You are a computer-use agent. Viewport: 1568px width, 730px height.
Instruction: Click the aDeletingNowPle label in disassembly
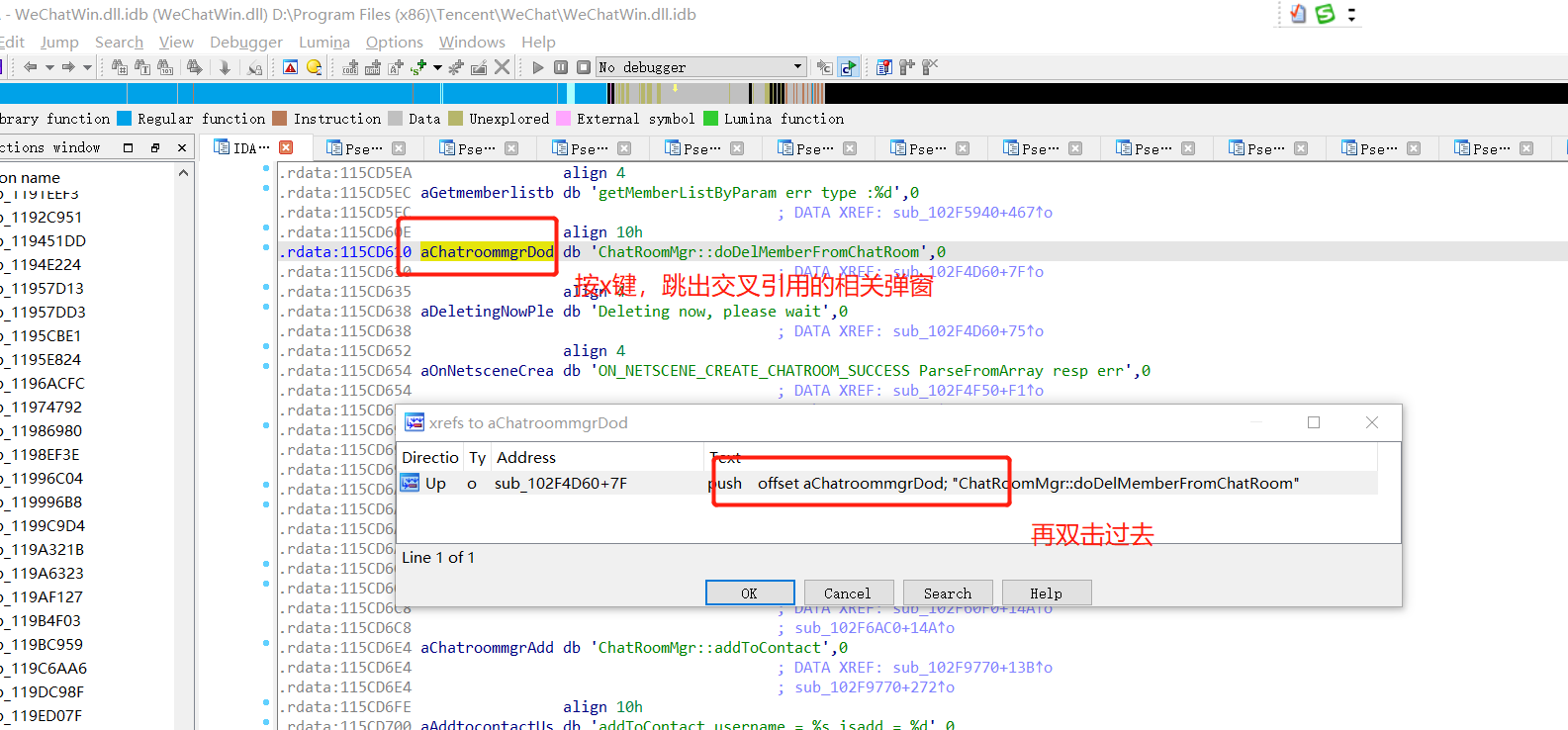click(487, 311)
